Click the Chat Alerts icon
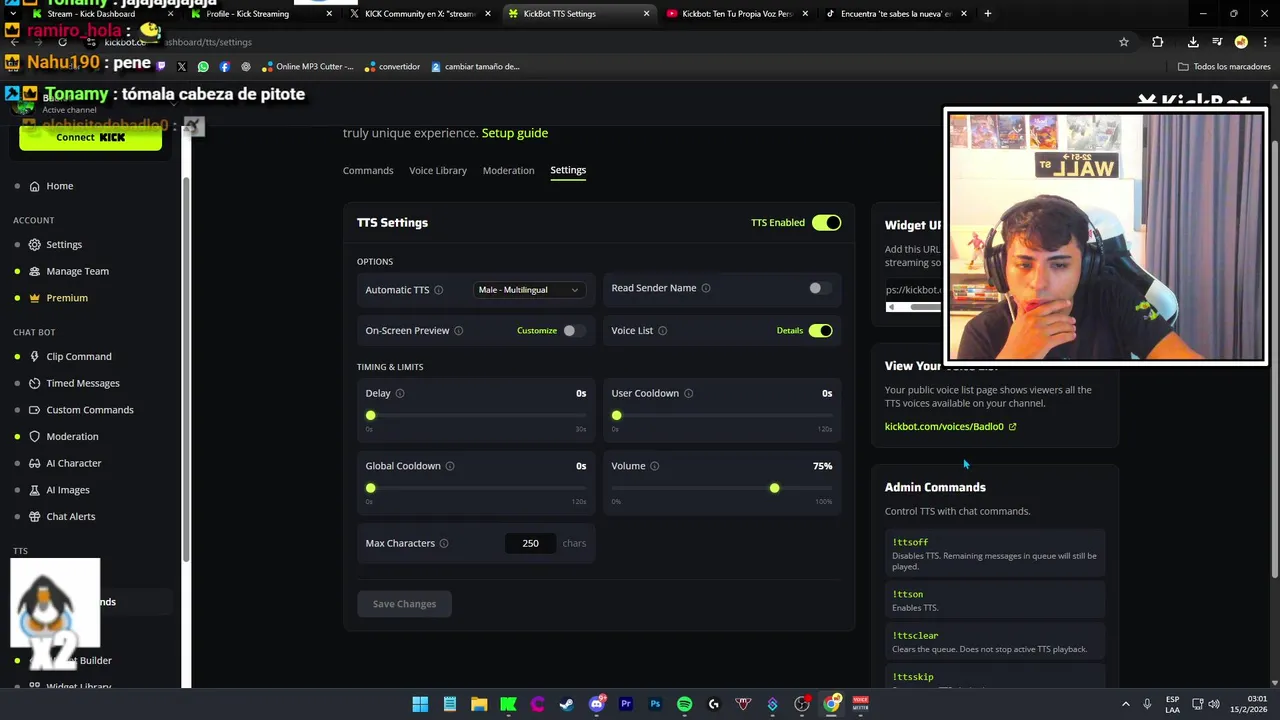This screenshot has width=1280, height=720. 35,517
